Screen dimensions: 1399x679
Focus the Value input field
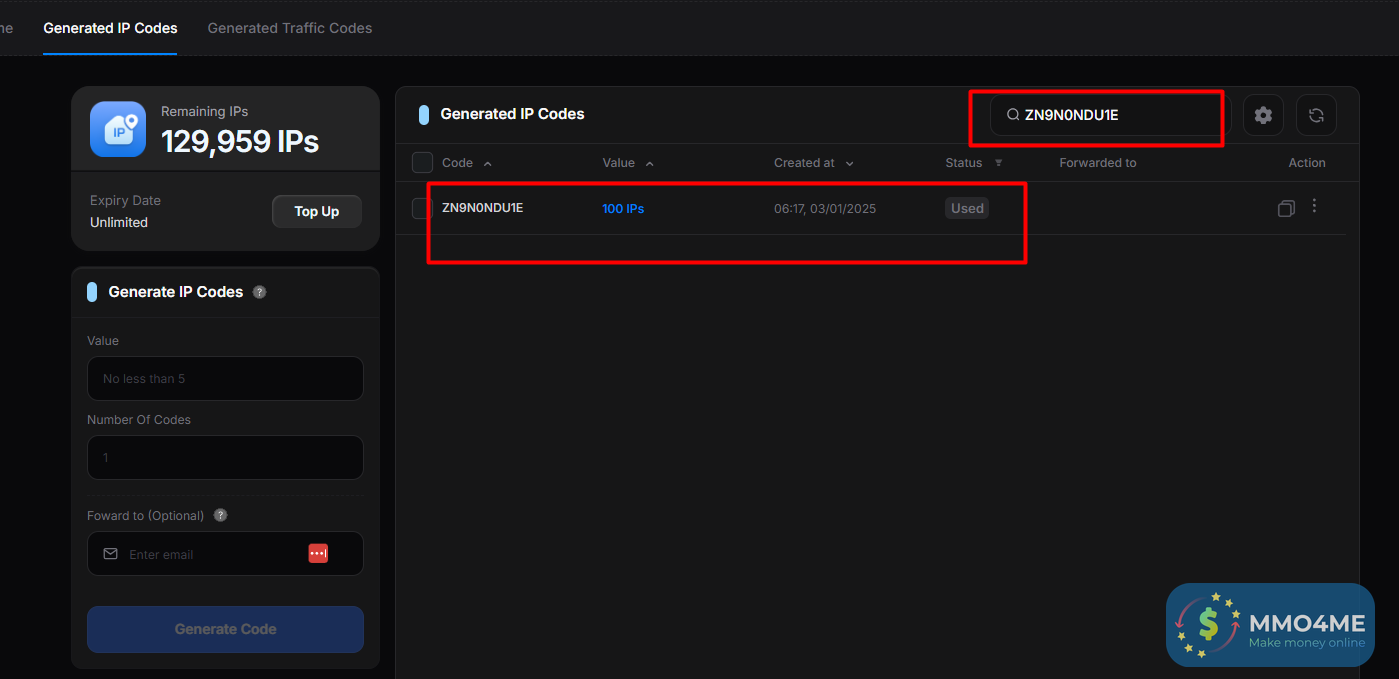pos(226,379)
